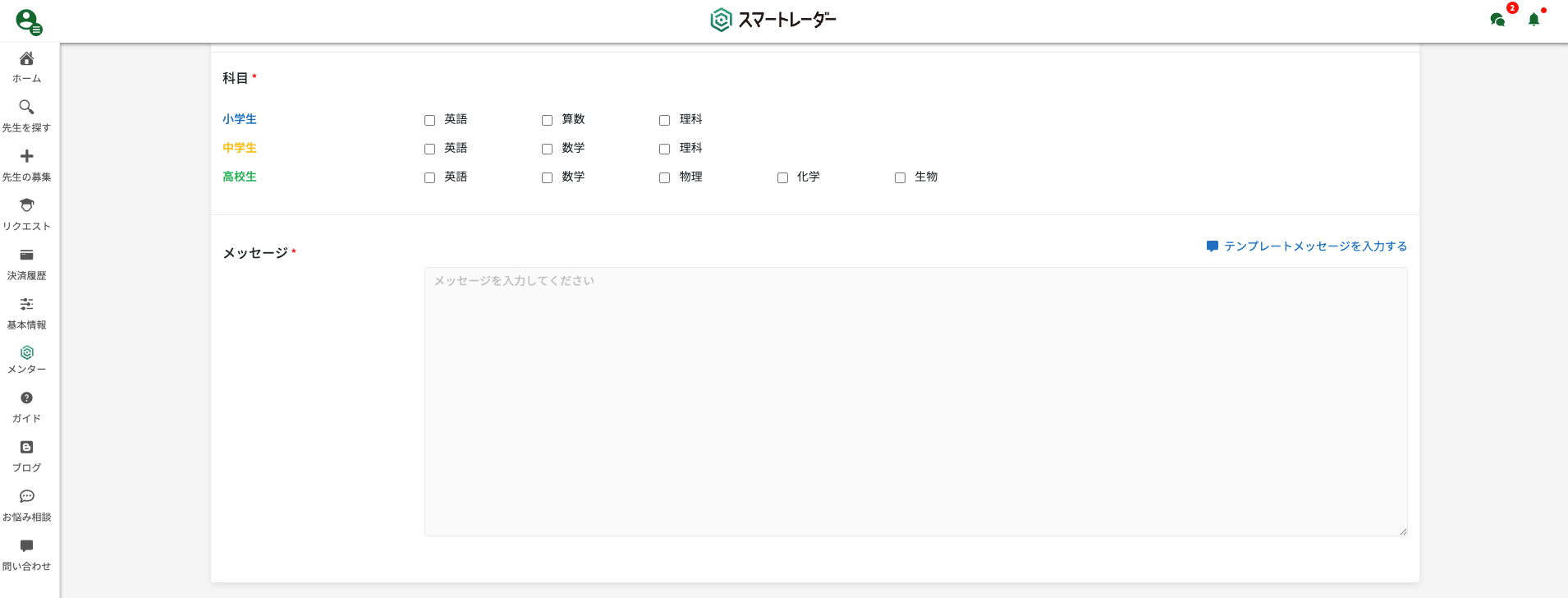Open ガイド question mark icon

click(26, 398)
